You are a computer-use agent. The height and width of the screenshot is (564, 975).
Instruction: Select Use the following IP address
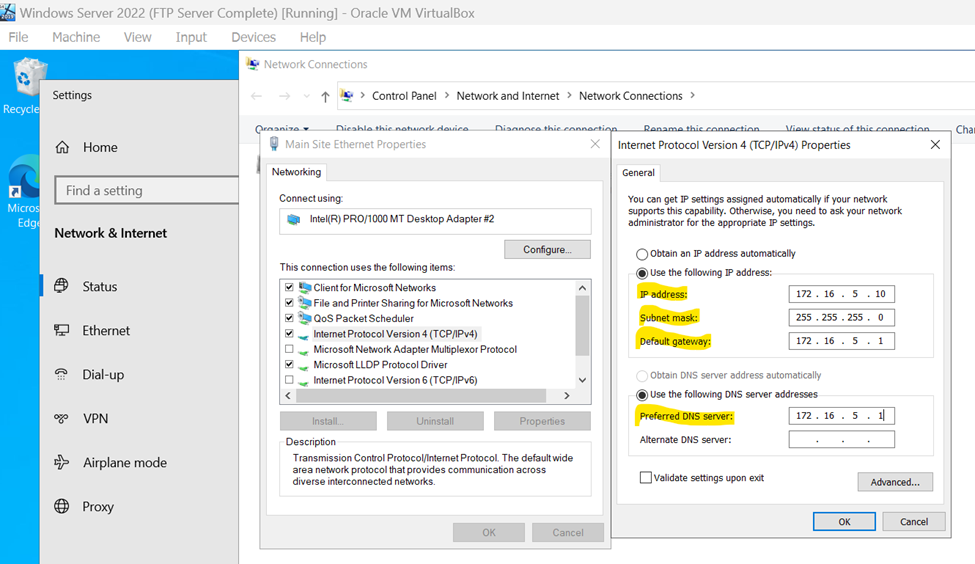pos(642,273)
